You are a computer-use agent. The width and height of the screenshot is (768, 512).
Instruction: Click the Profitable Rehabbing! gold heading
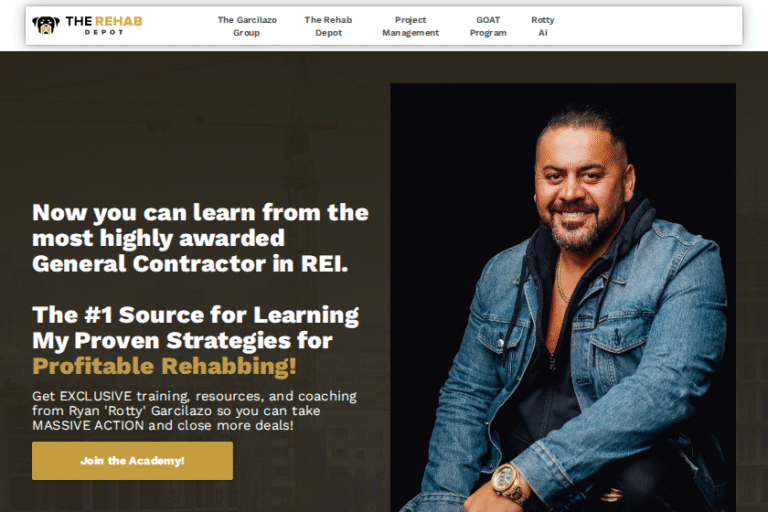(164, 366)
